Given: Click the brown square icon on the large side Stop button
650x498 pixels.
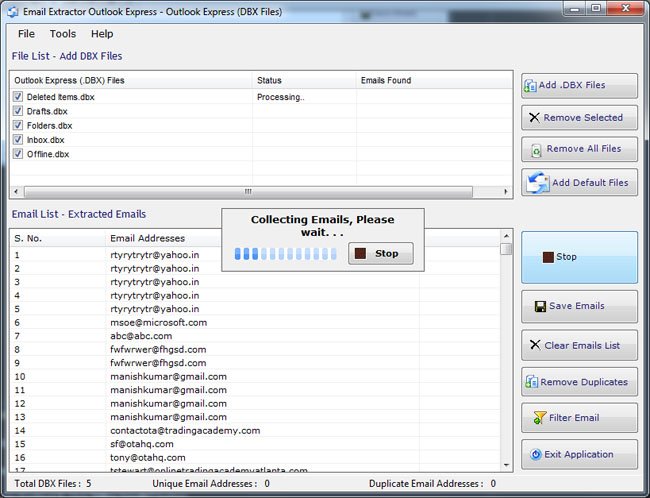Looking at the screenshot, I should tap(548, 257).
